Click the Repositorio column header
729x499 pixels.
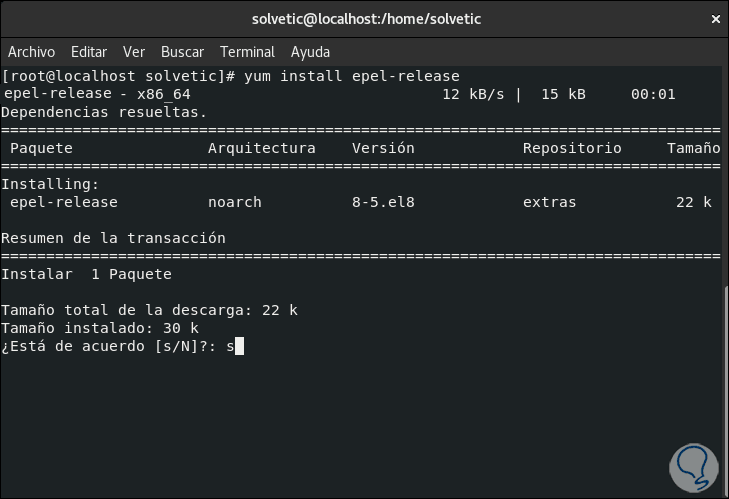pos(572,148)
